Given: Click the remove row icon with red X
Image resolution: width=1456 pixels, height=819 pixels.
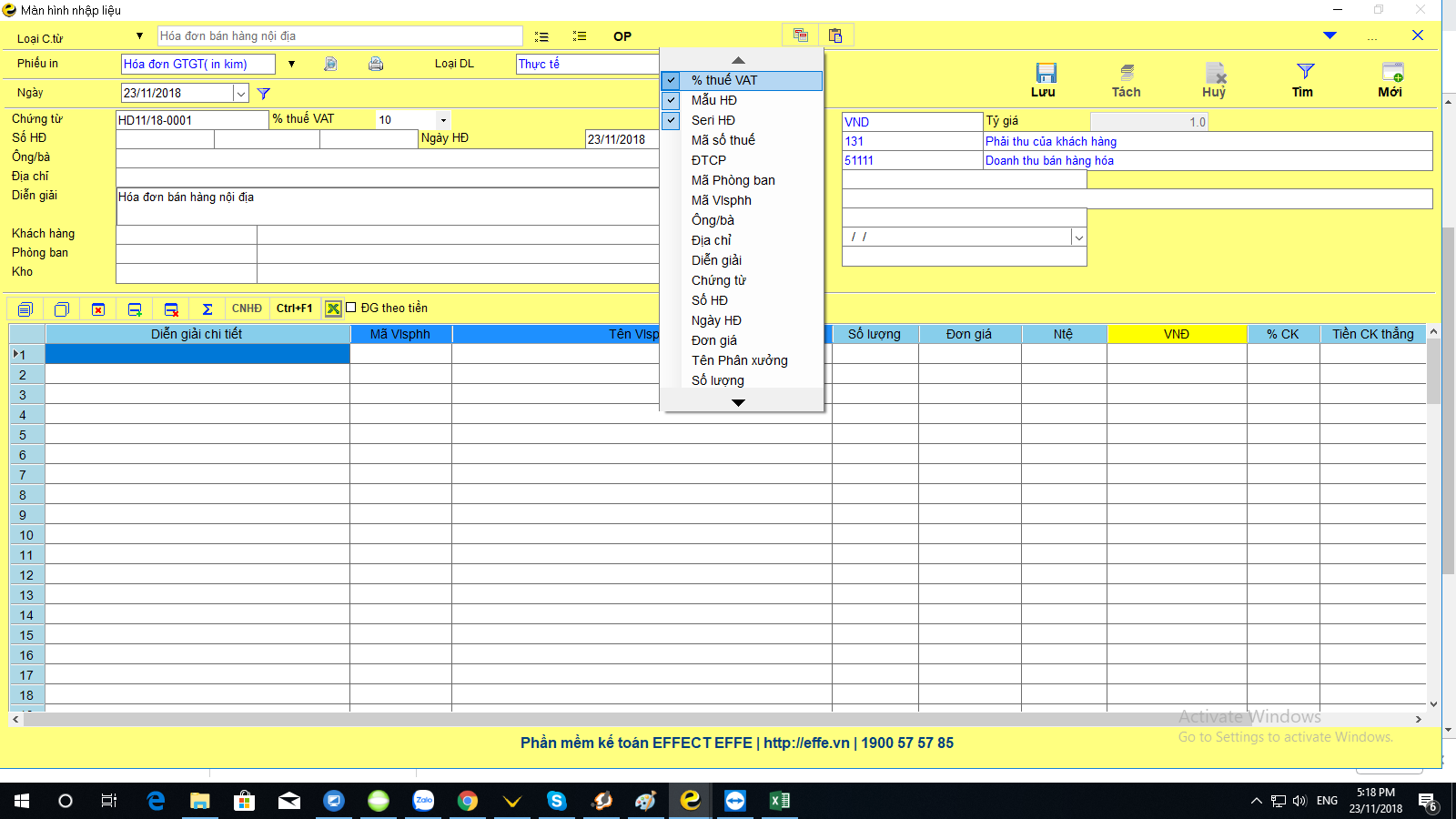Looking at the screenshot, I should pos(171,309).
